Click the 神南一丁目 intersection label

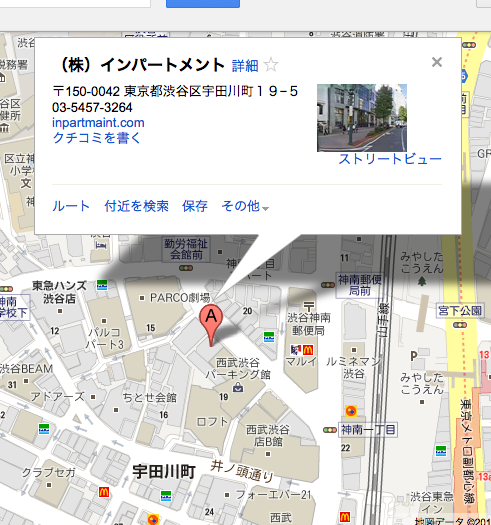coord(368,430)
